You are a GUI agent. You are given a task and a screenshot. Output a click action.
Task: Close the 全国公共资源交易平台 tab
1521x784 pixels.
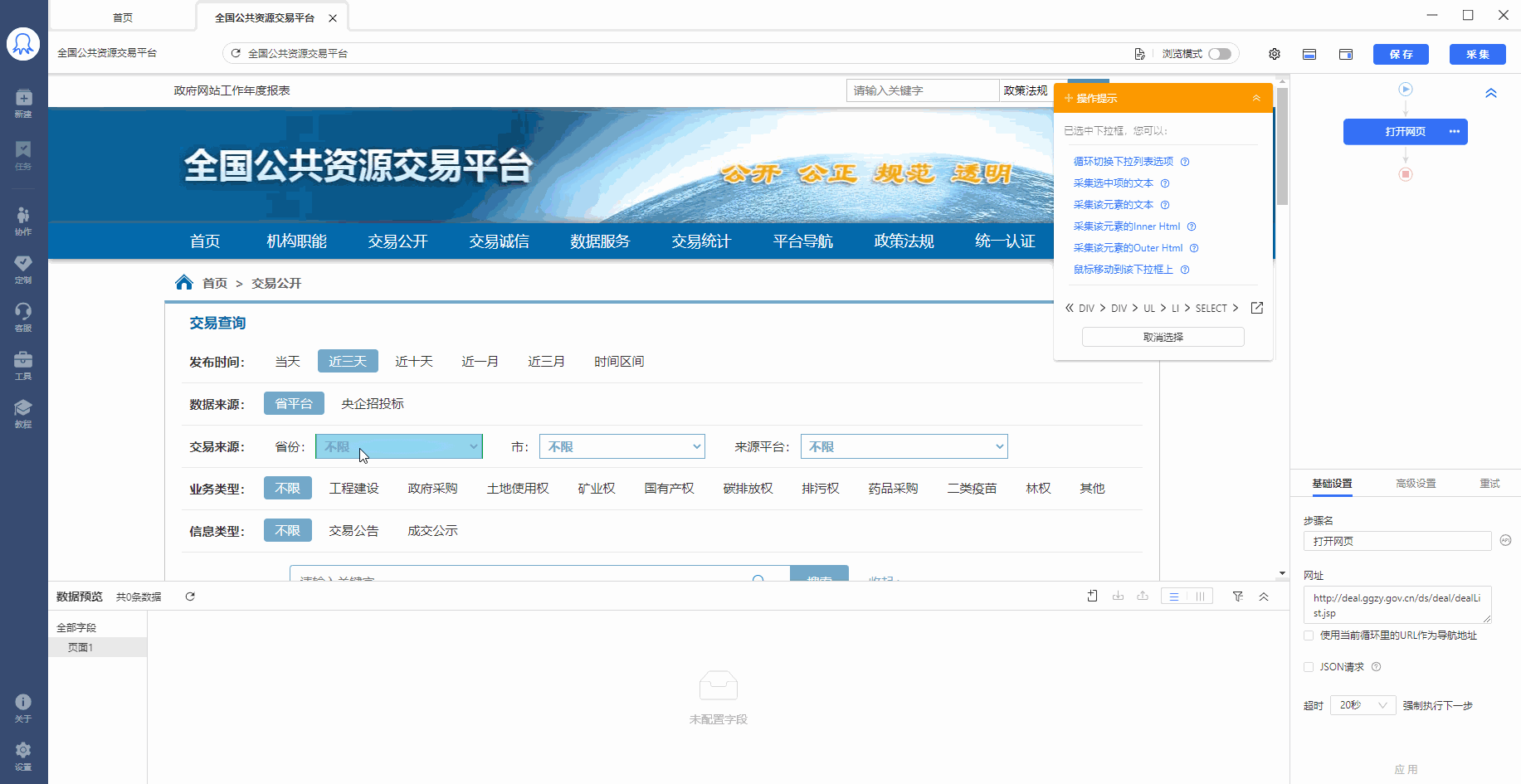coord(333,17)
